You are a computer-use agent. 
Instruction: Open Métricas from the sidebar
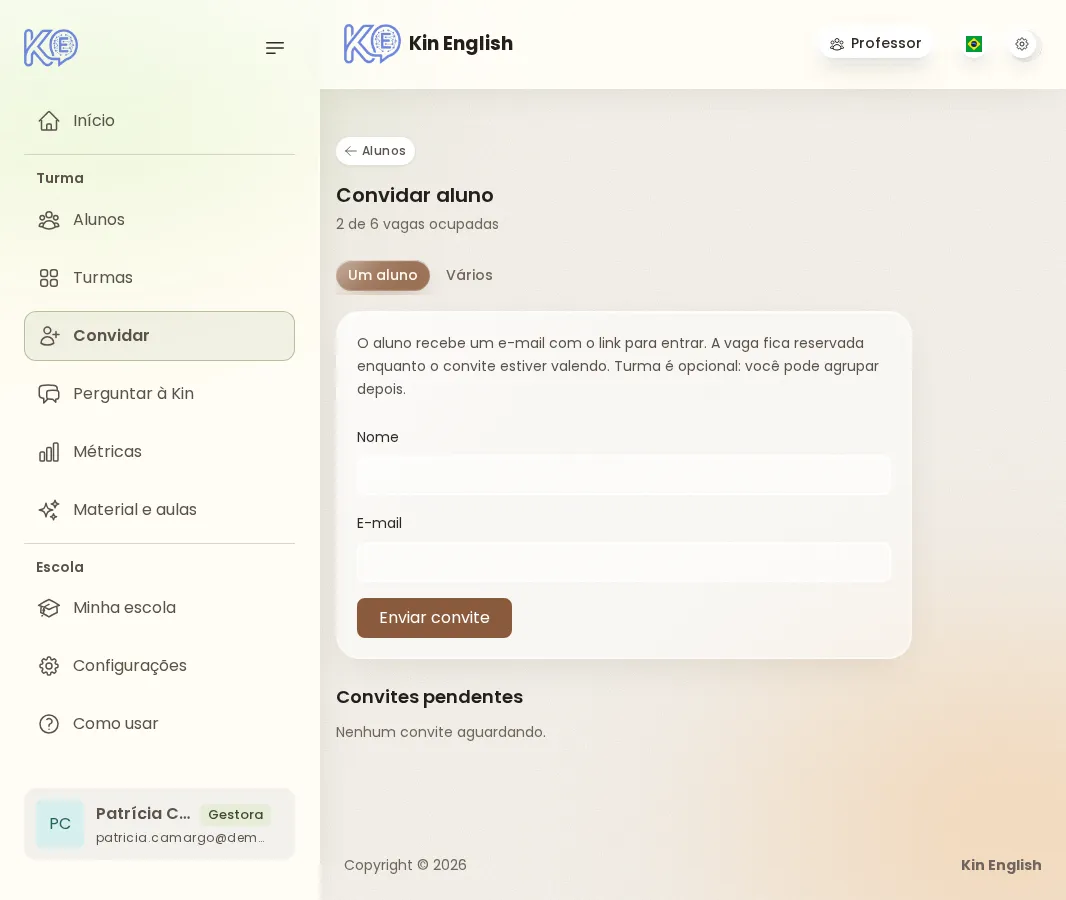(160, 452)
